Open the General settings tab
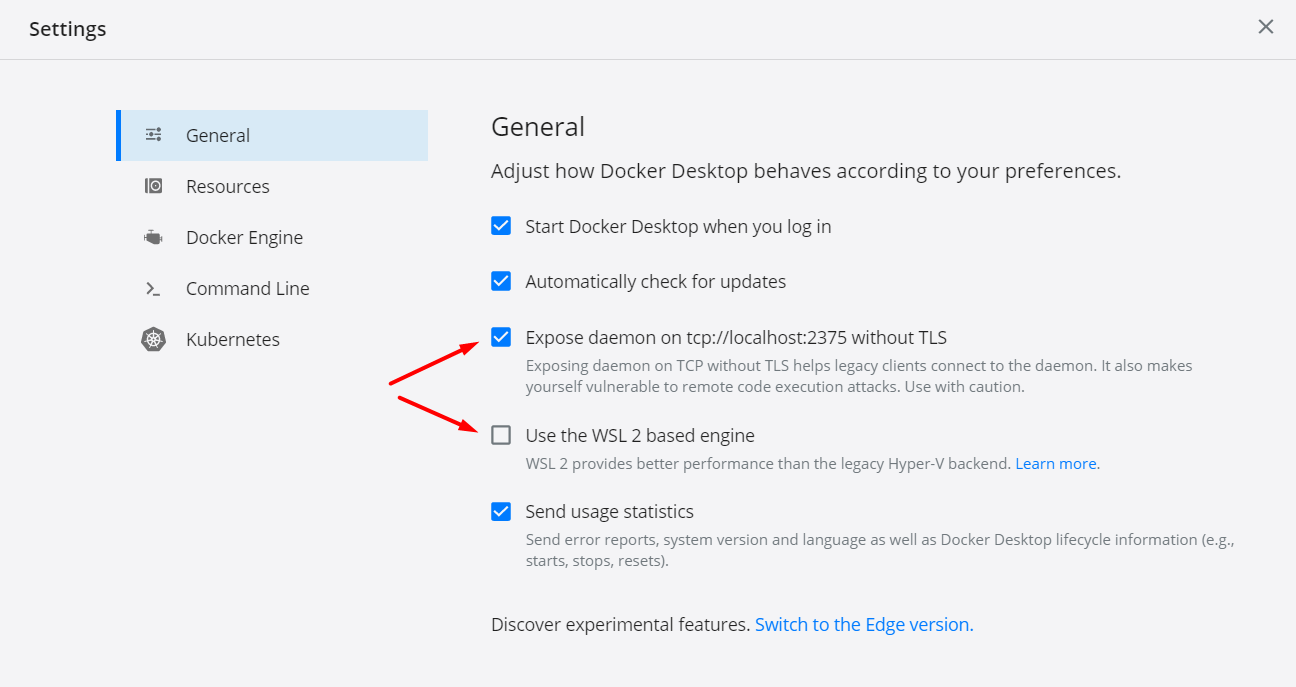The height and width of the screenshot is (687, 1296). 272,135
